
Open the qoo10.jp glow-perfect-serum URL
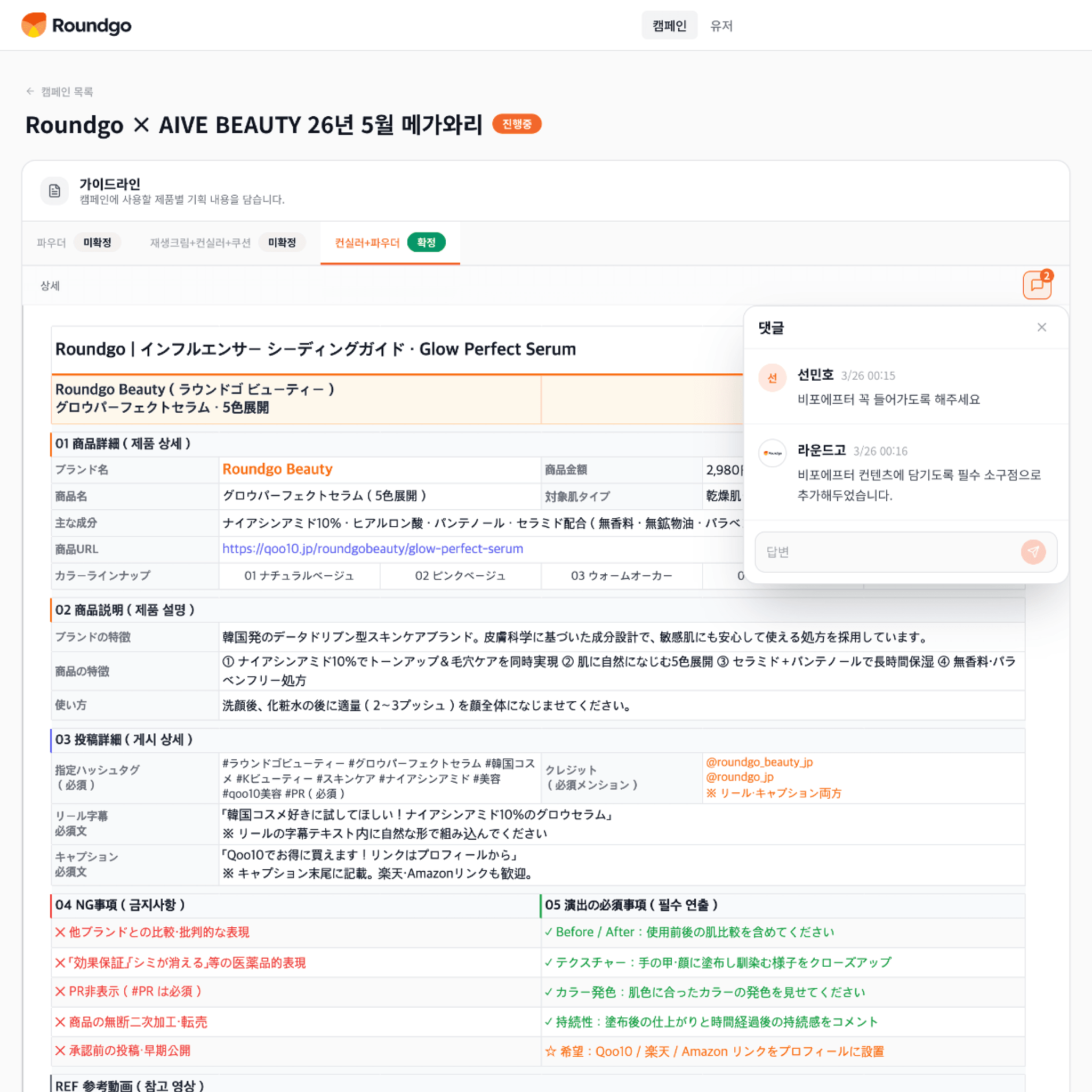point(373,548)
